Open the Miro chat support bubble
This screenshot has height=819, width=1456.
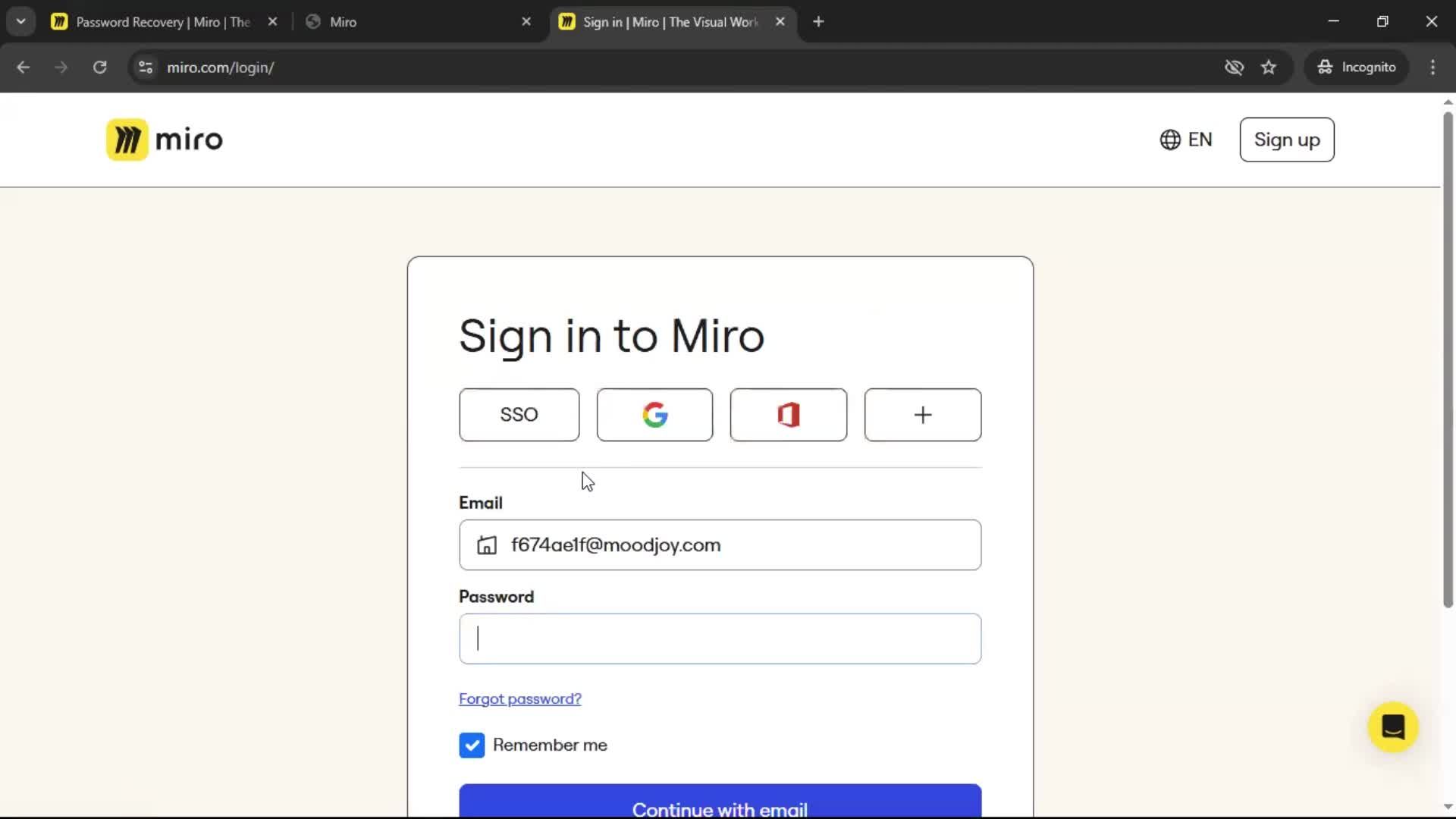pyautogui.click(x=1393, y=727)
